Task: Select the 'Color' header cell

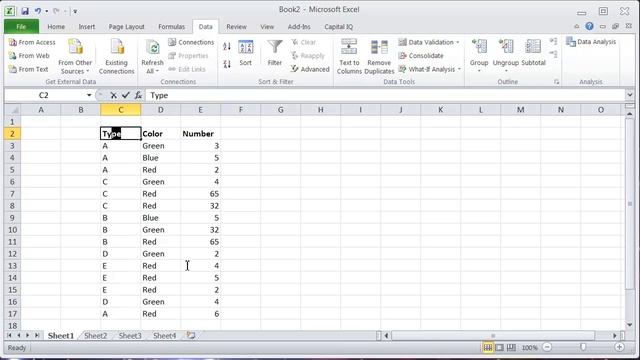Action: [161, 134]
